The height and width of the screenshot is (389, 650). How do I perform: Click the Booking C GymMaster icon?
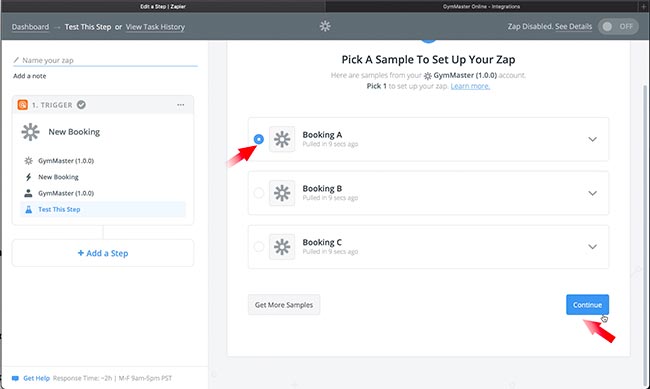[x=282, y=247]
